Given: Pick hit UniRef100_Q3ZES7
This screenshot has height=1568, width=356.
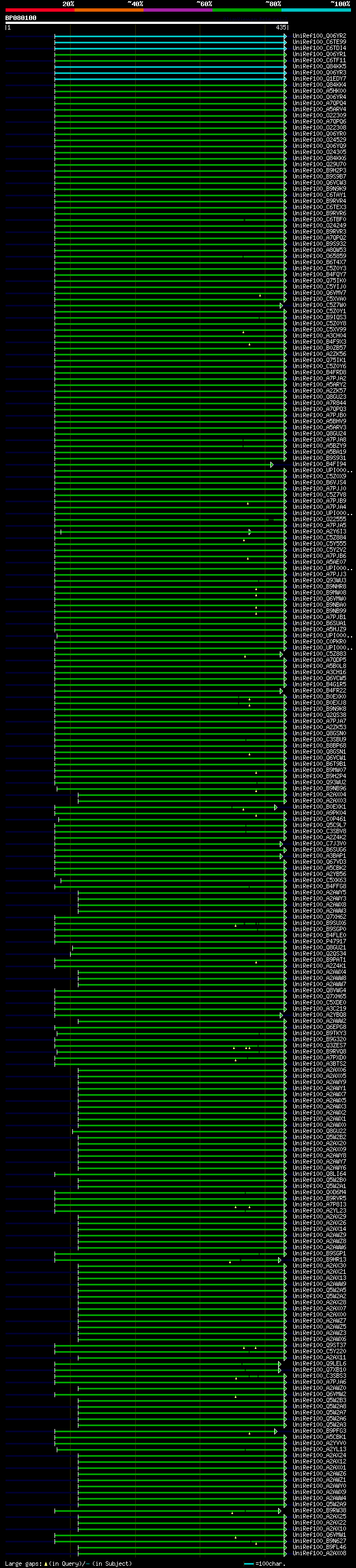Looking at the screenshot, I should click(x=319, y=1045).
